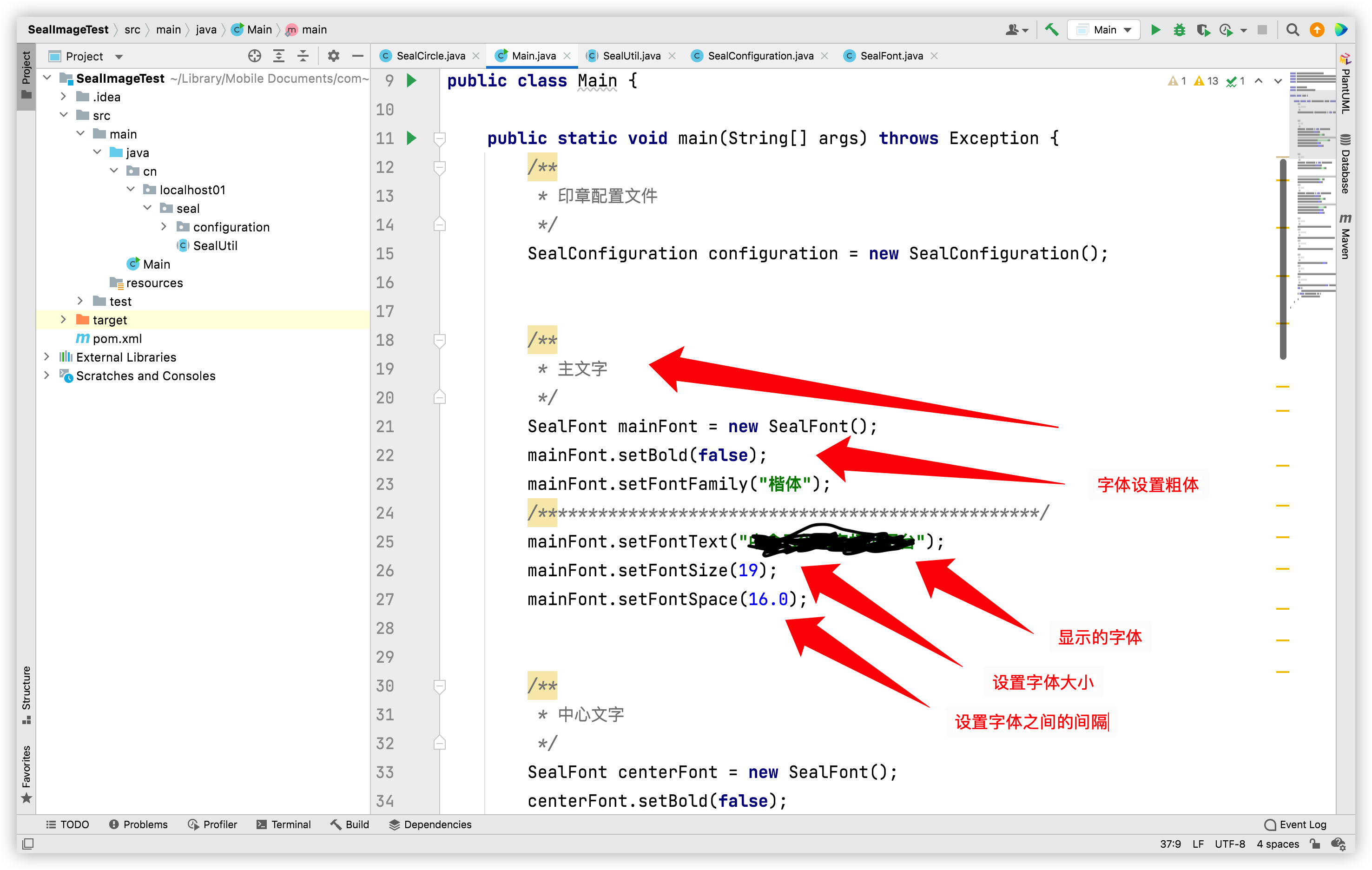This screenshot has height=870, width=1372.
Task: Click the read-only lock icon in status bar
Action: (1315, 844)
